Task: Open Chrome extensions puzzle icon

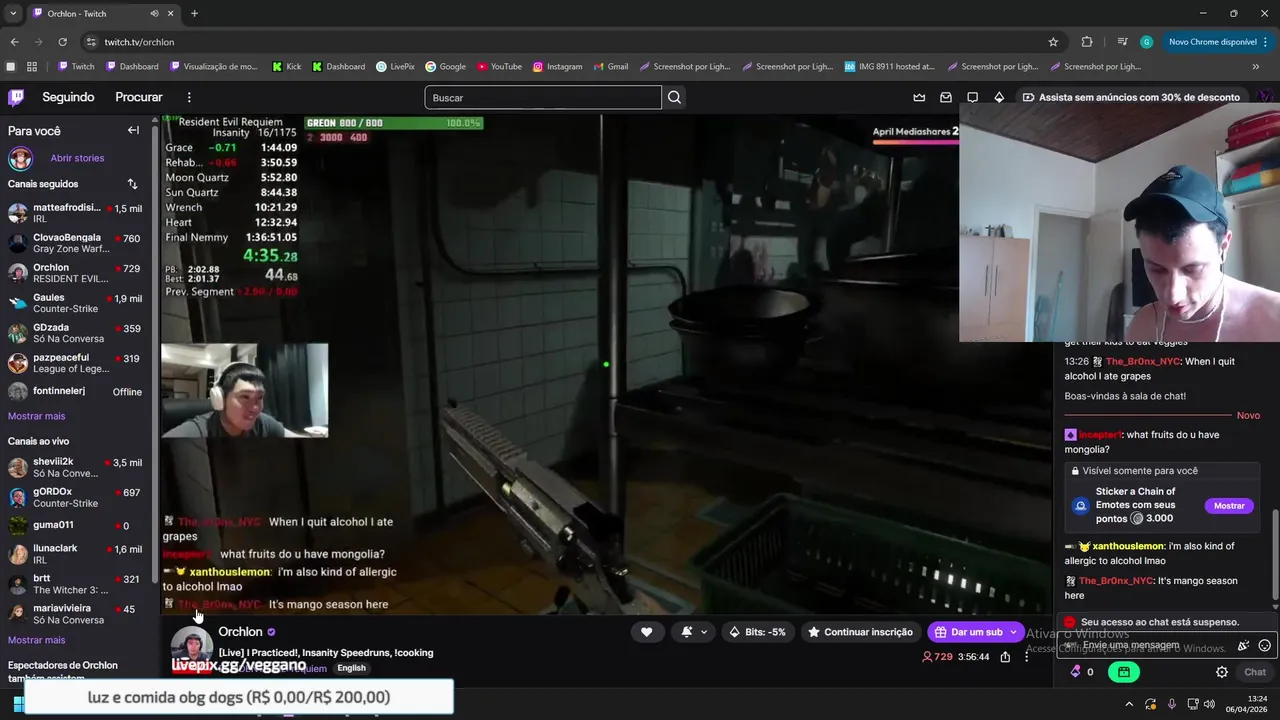Action: tap(1087, 42)
